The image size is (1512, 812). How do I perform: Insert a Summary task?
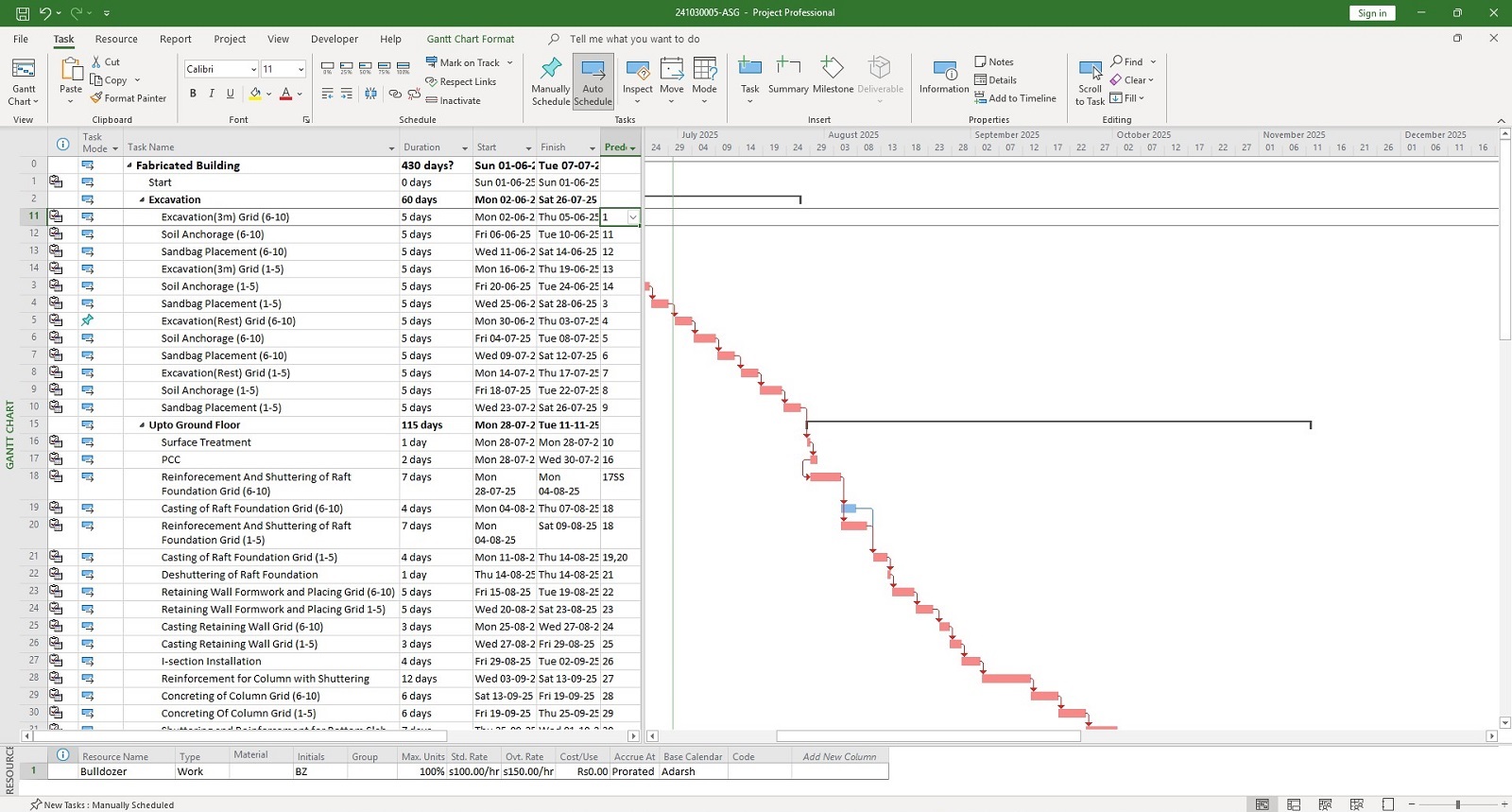[x=788, y=76]
